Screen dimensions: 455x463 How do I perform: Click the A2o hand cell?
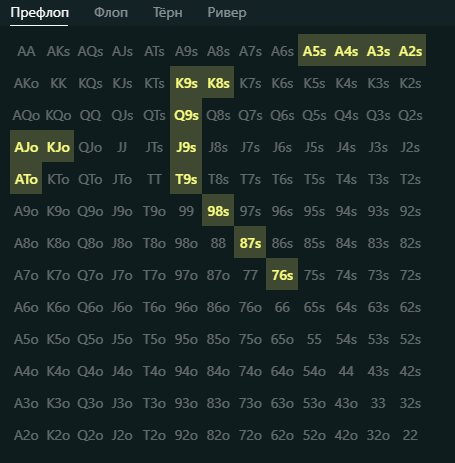point(26,435)
